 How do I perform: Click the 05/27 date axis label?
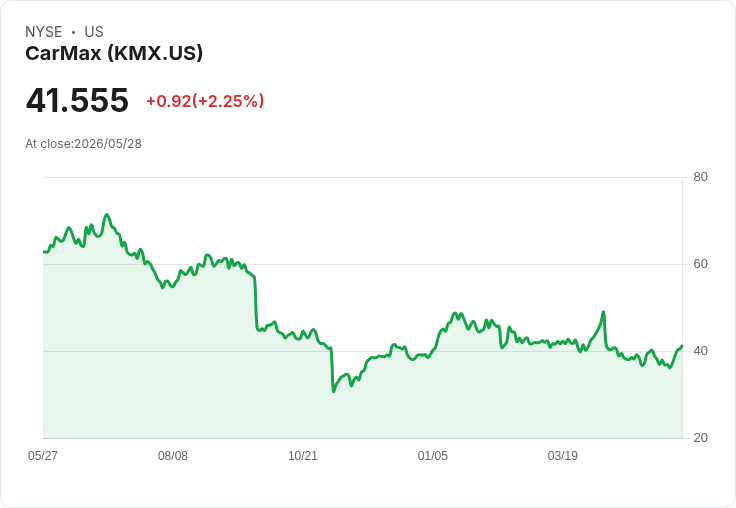[x=43, y=455]
